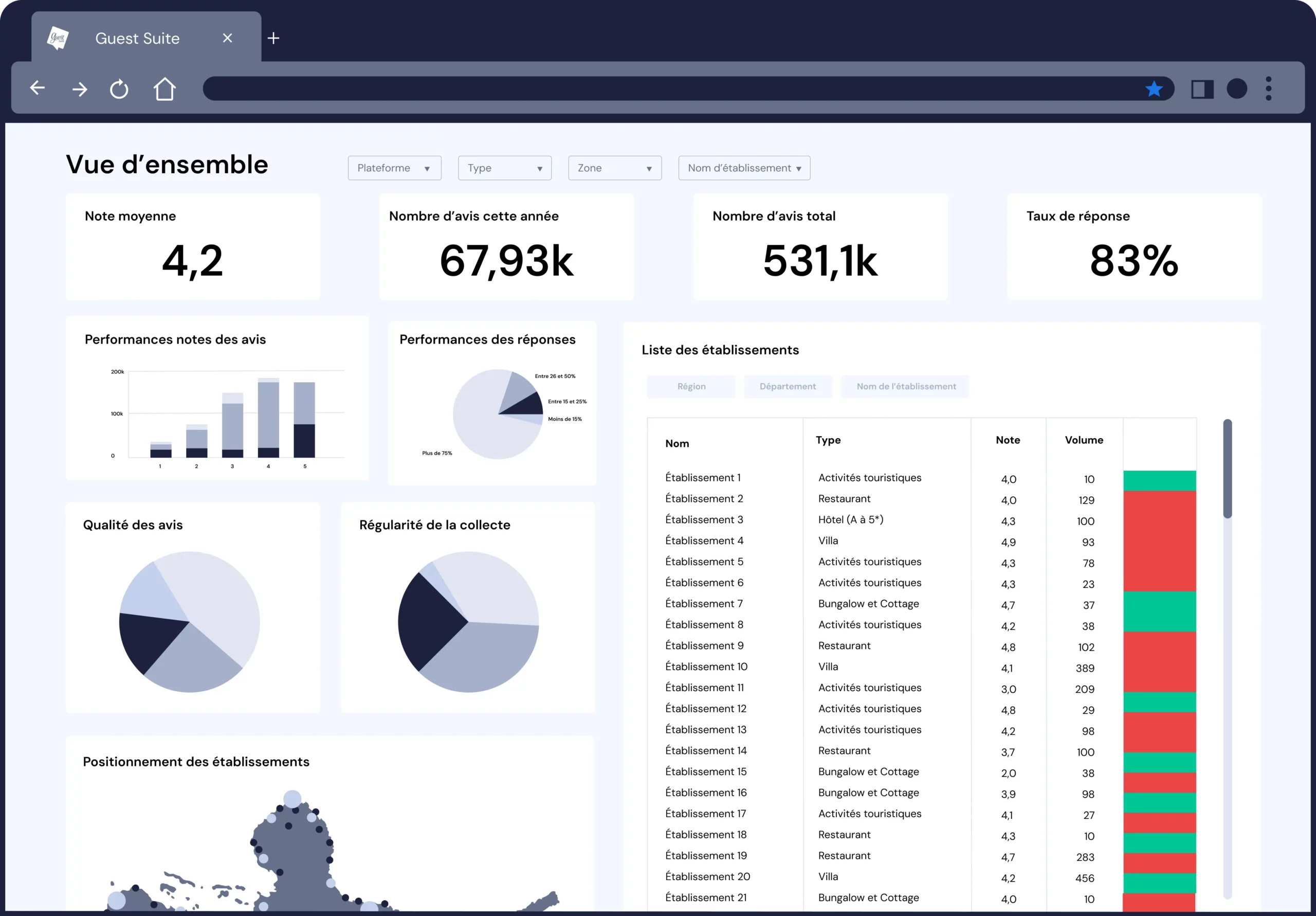Open the side panel icon
This screenshot has height=916, width=1316.
1202,89
